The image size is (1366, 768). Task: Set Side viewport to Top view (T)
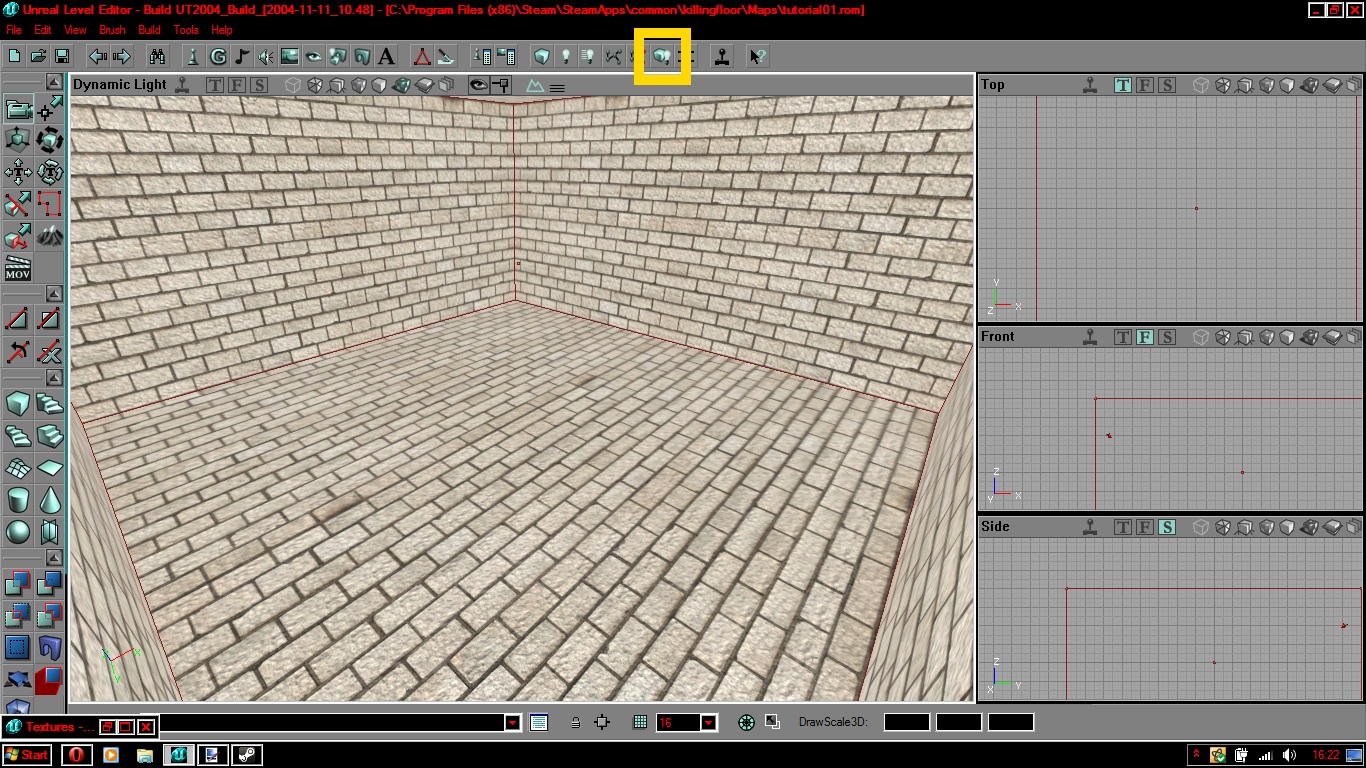(x=1123, y=527)
